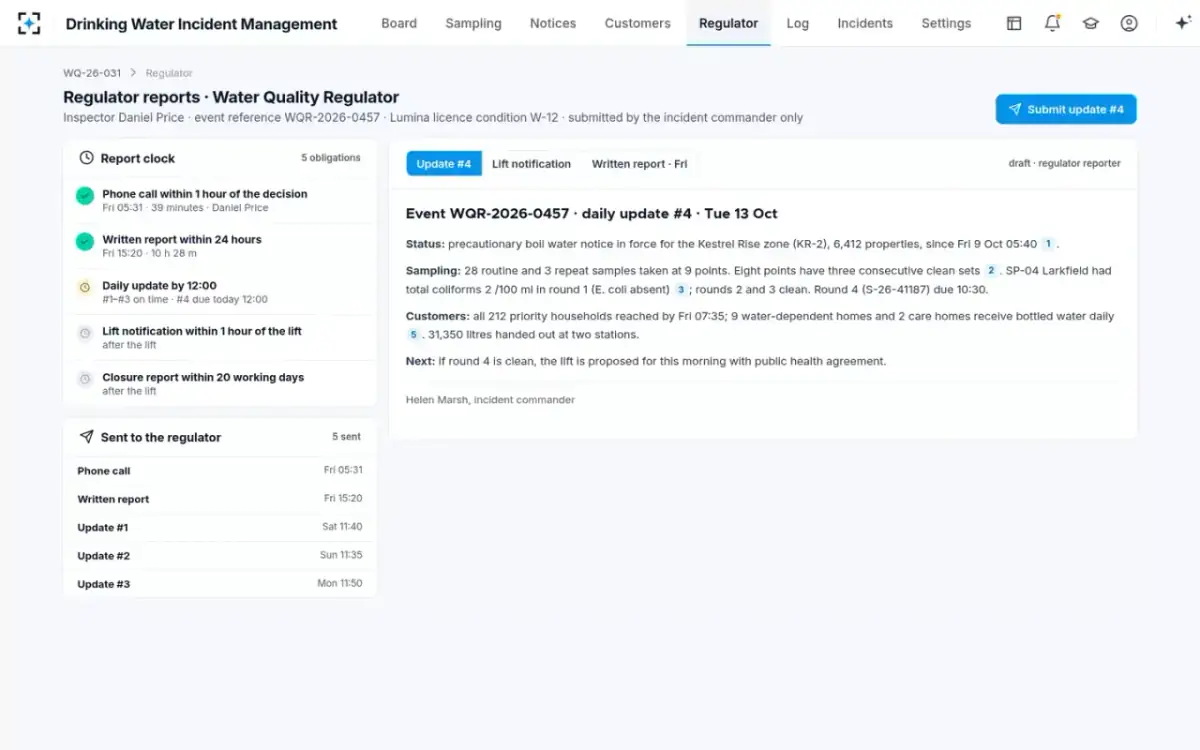
Task: Open citation reference 1 in Status line
Action: point(1048,244)
